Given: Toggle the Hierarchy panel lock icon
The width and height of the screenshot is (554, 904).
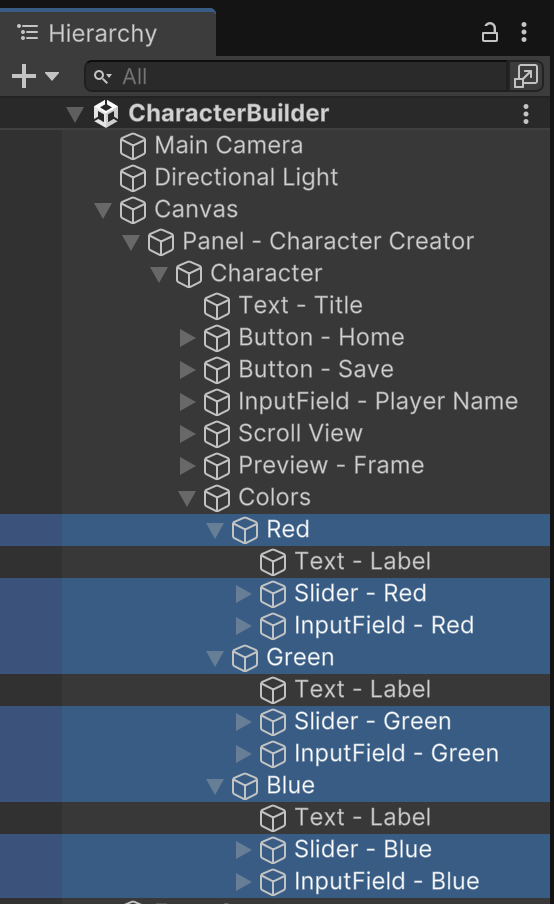Looking at the screenshot, I should point(489,33).
